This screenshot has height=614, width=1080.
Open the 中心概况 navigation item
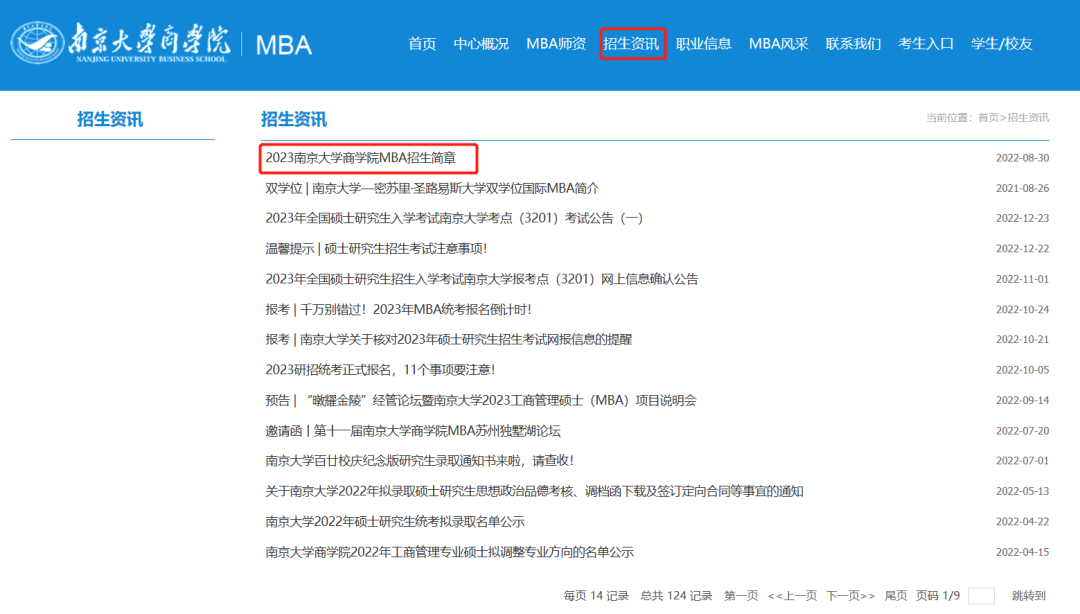coord(481,44)
